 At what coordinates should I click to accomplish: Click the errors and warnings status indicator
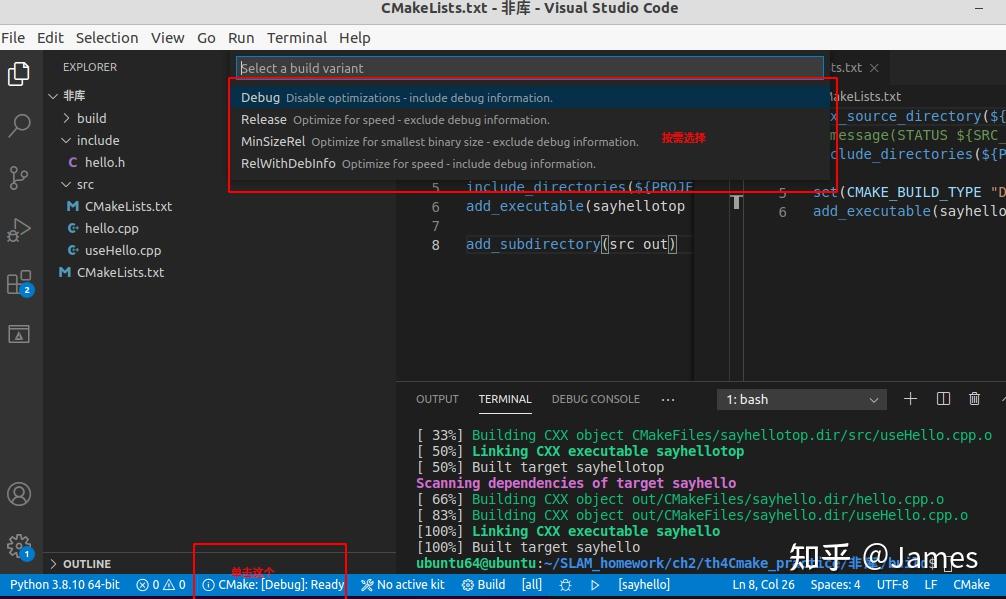tap(160, 584)
